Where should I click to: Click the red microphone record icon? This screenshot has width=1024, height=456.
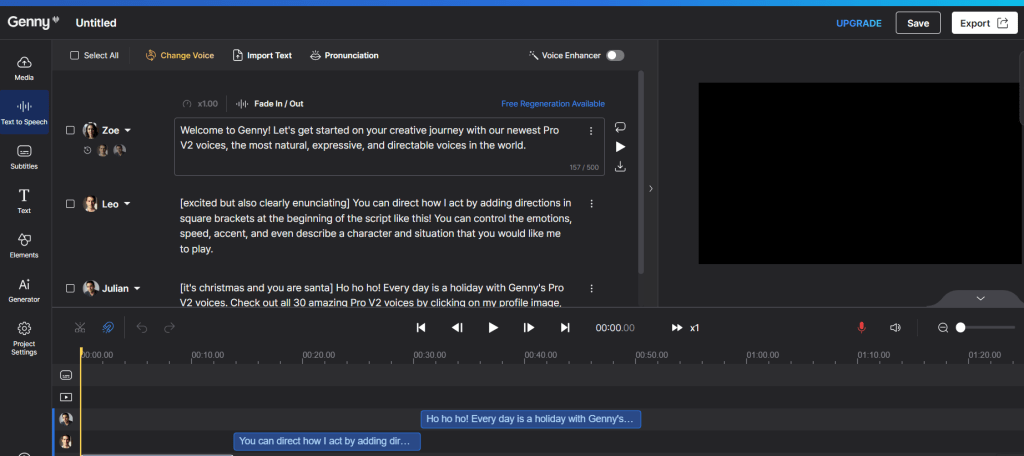(861, 327)
